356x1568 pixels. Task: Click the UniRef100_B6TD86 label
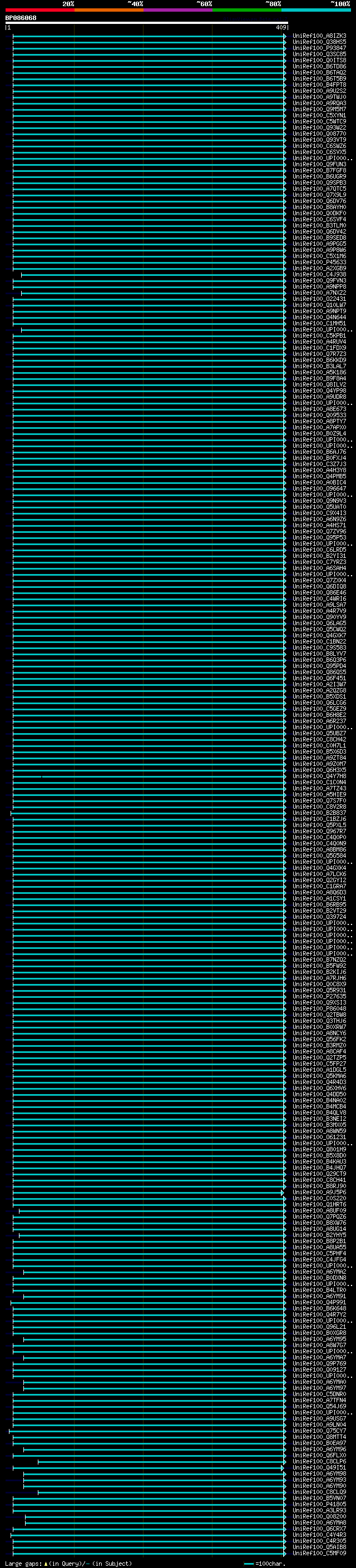[319, 66]
